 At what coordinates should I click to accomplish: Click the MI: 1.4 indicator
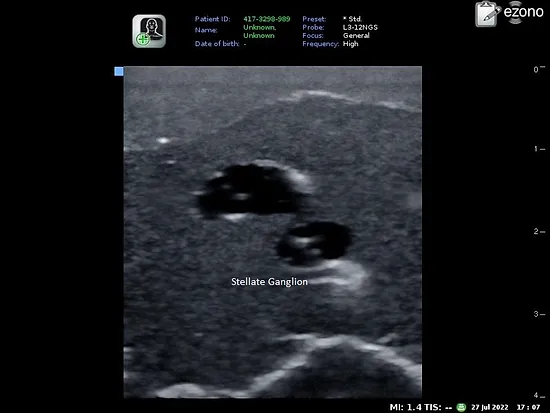(405, 407)
